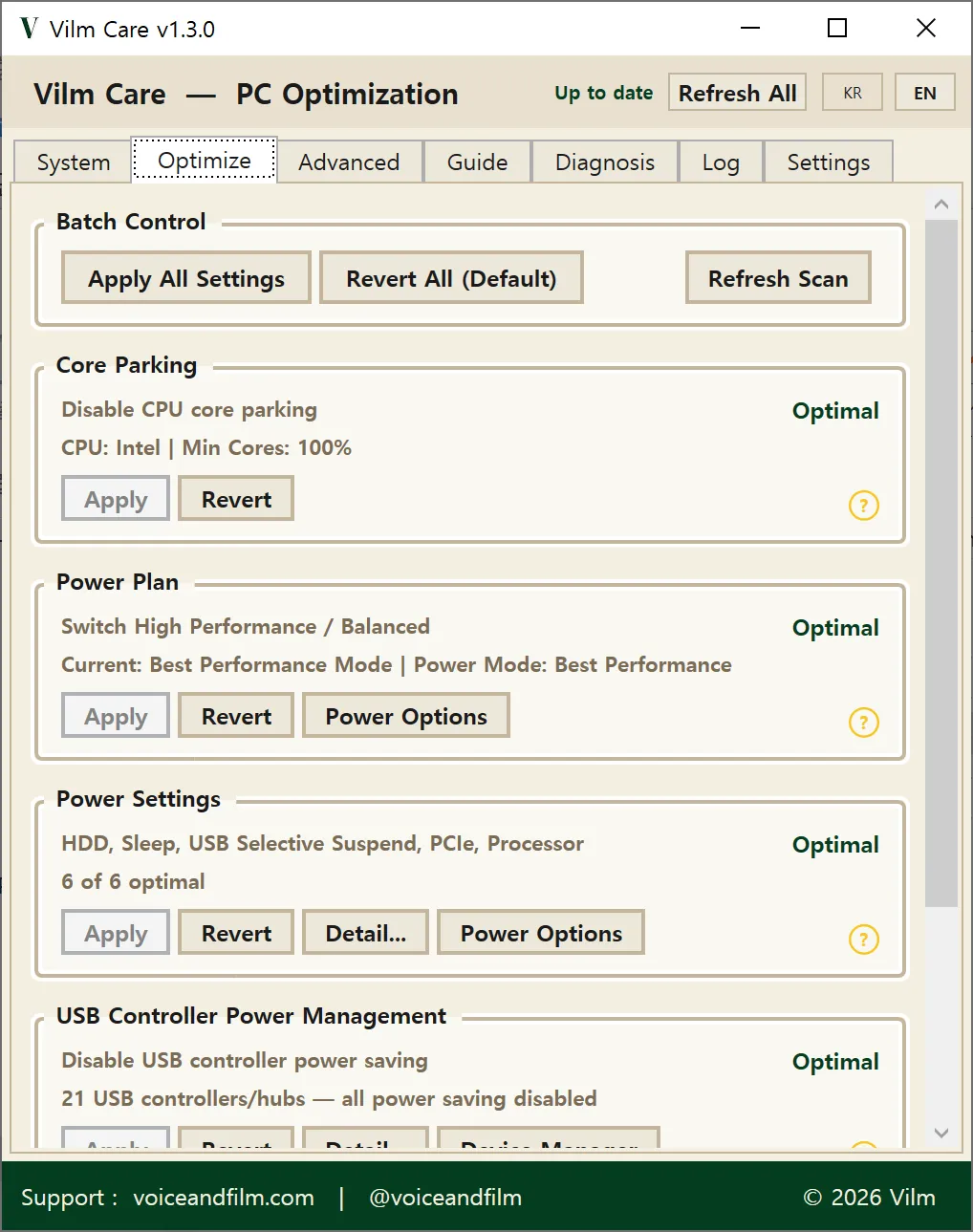Open the Settings tab
The width and height of the screenshot is (973, 1232).
(x=829, y=162)
